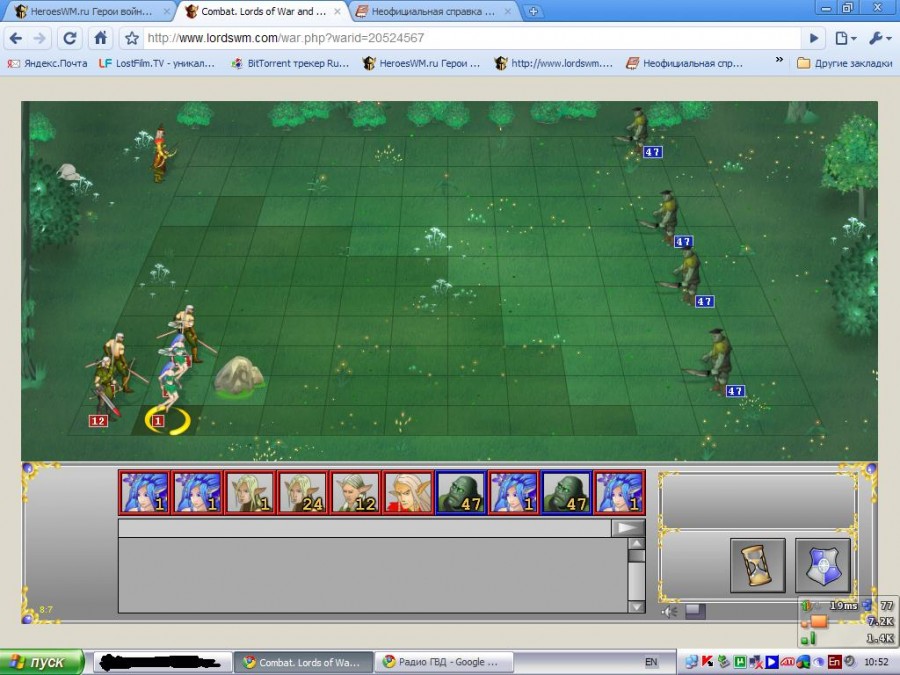Click the green uTorrent tray icon
This screenshot has height=675, width=900.
pyautogui.click(x=740, y=662)
